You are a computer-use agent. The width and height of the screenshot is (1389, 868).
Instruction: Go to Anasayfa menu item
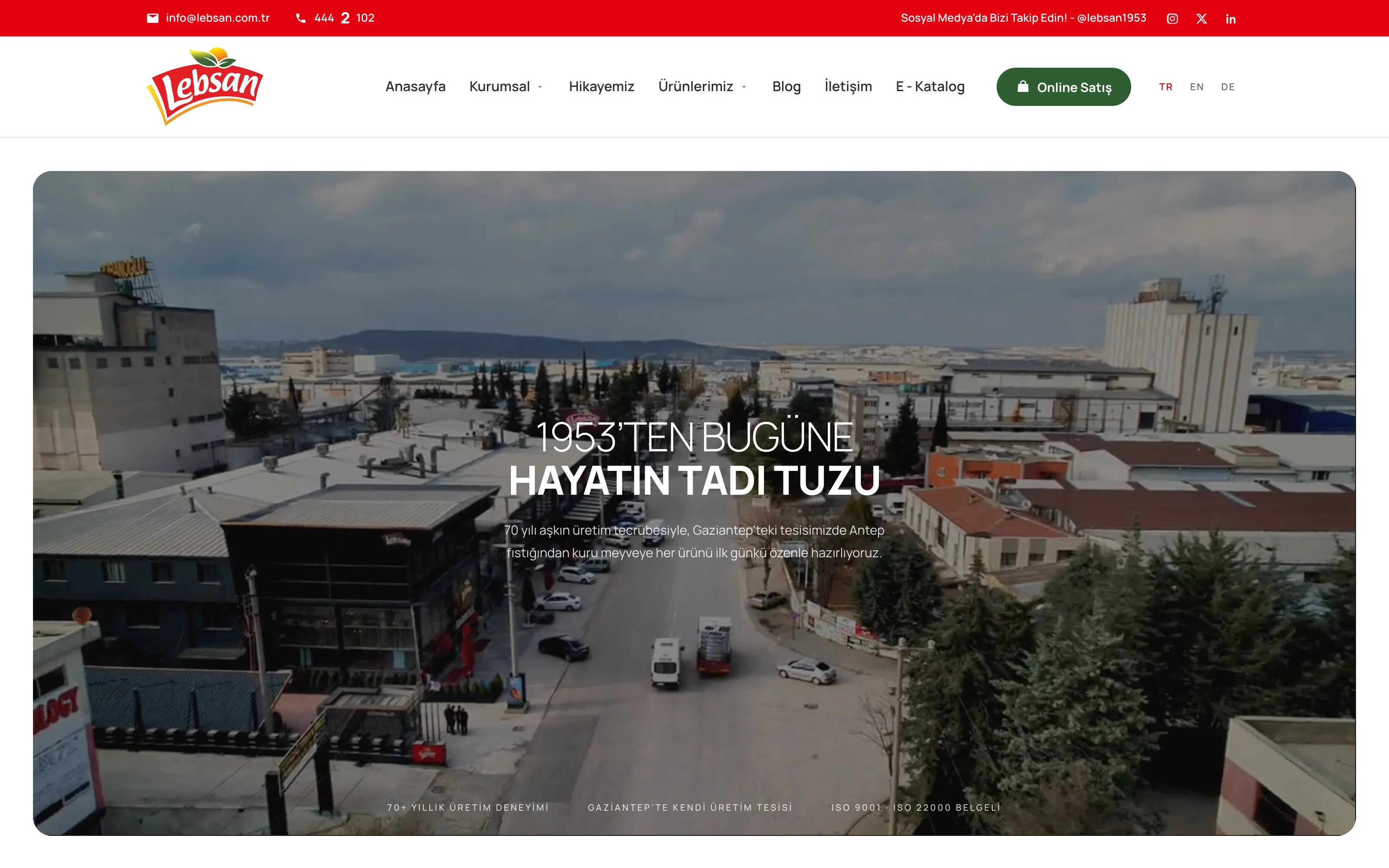(x=415, y=87)
